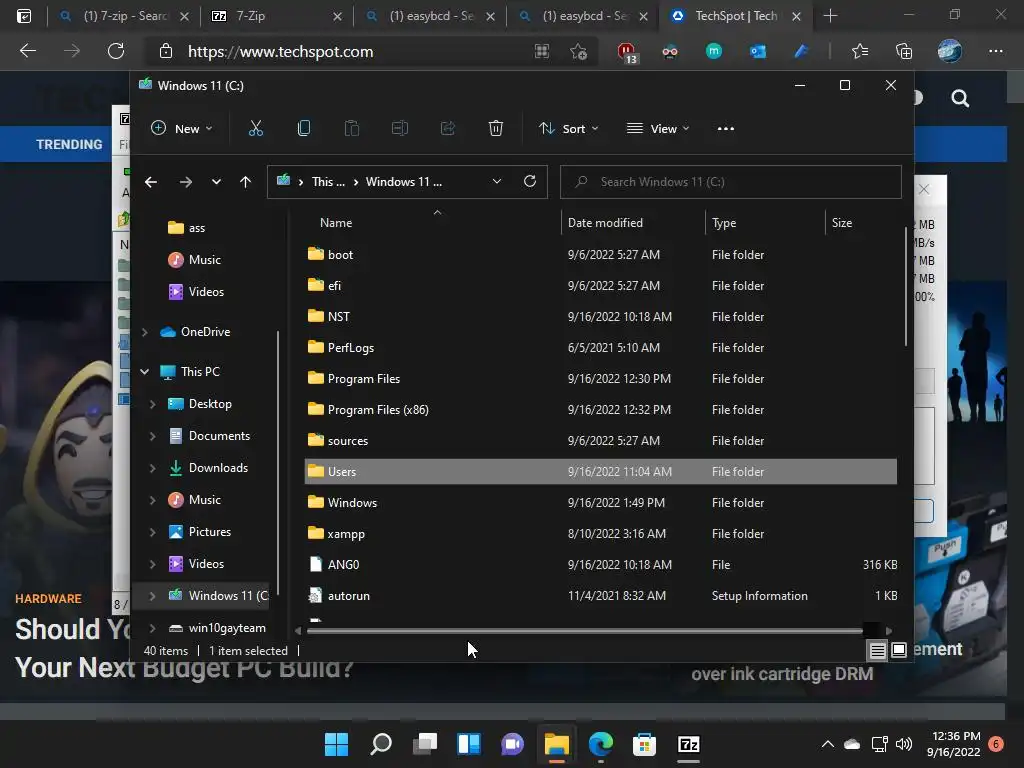The height and width of the screenshot is (768, 1024).
Task: Click the Copy icon in Explorer toolbar
Action: tap(304, 129)
